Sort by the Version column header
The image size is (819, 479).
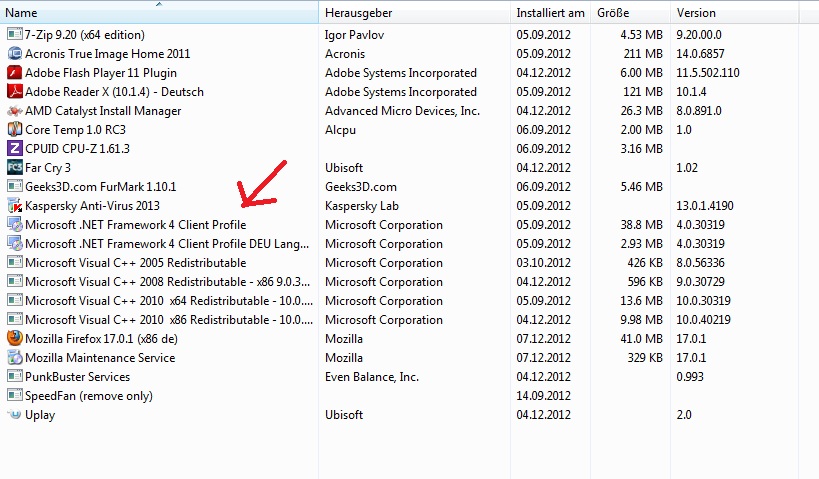point(734,13)
